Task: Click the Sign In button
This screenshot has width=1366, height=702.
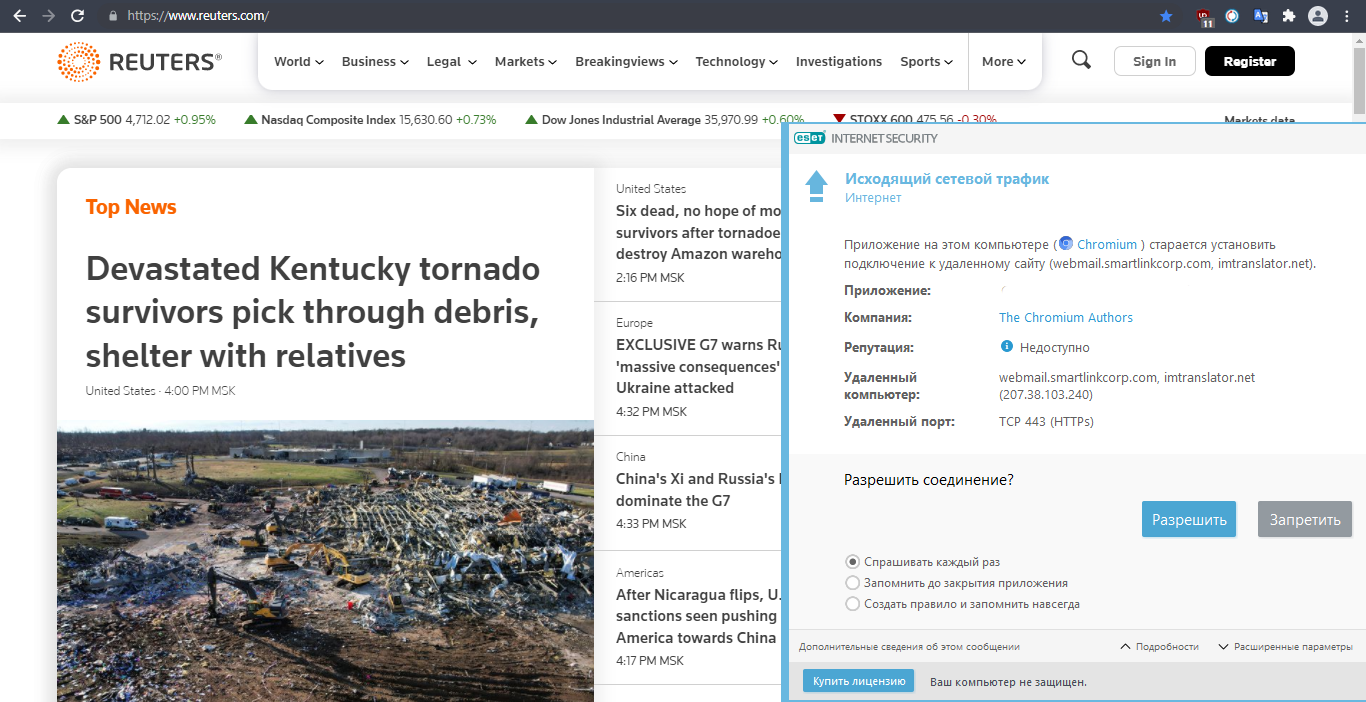Action: point(1154,61)
